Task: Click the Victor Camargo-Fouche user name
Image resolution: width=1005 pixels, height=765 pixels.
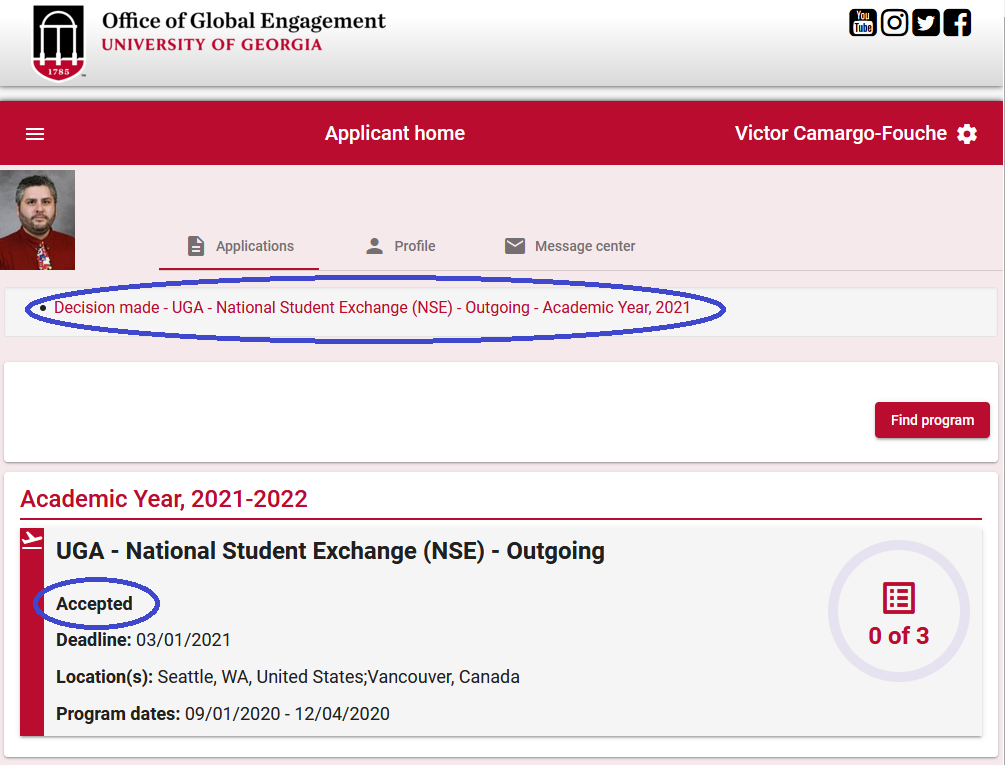Action: click(840, 133)
